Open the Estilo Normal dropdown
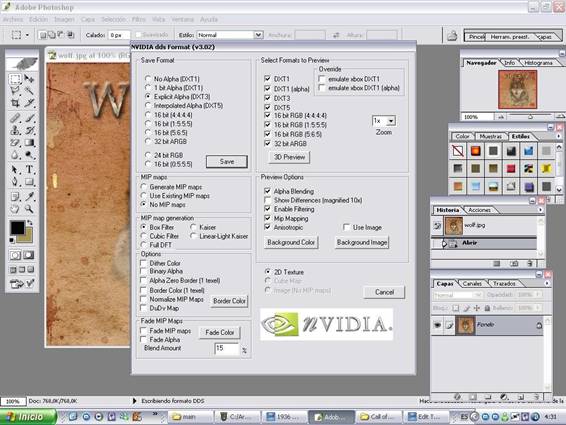Image resolution: width=566 pixels, height=425 pixels. coord(258,35)
